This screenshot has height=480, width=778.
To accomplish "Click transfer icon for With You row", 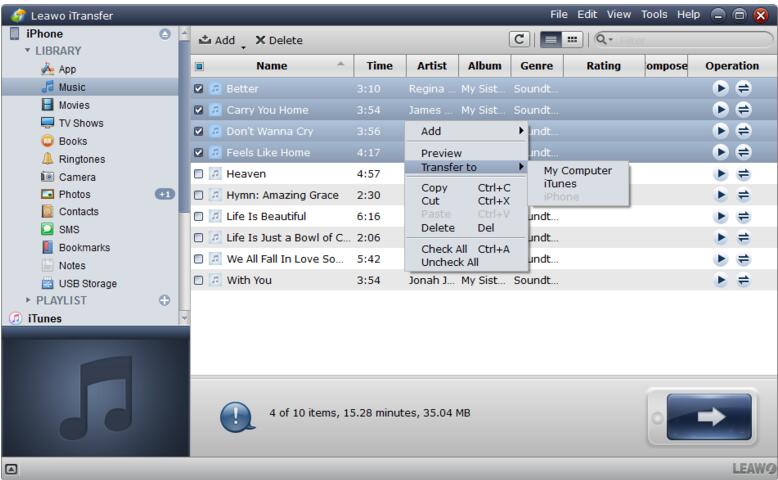I will click(744, 281).
